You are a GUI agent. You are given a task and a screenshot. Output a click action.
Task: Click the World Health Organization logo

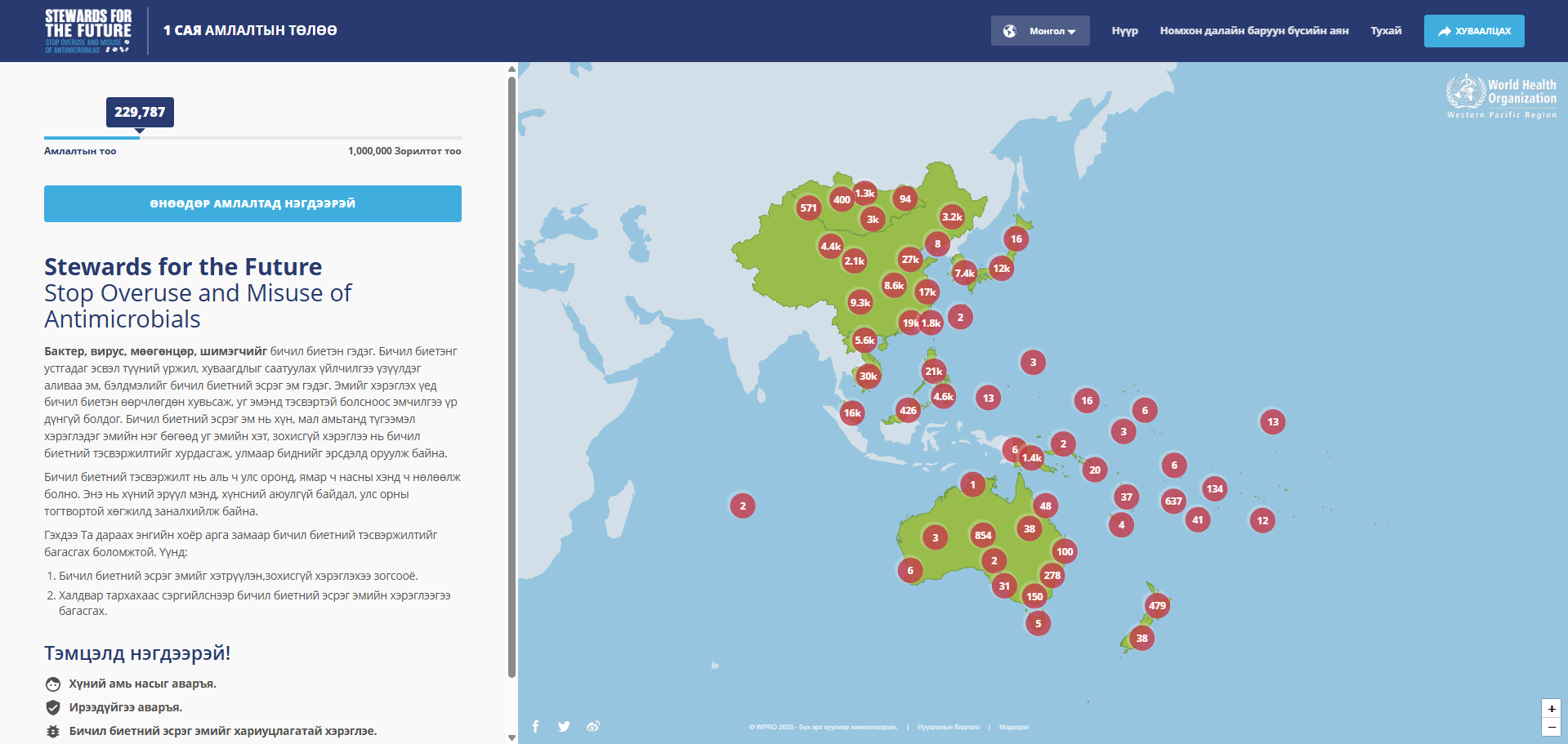pos(1501,96)
